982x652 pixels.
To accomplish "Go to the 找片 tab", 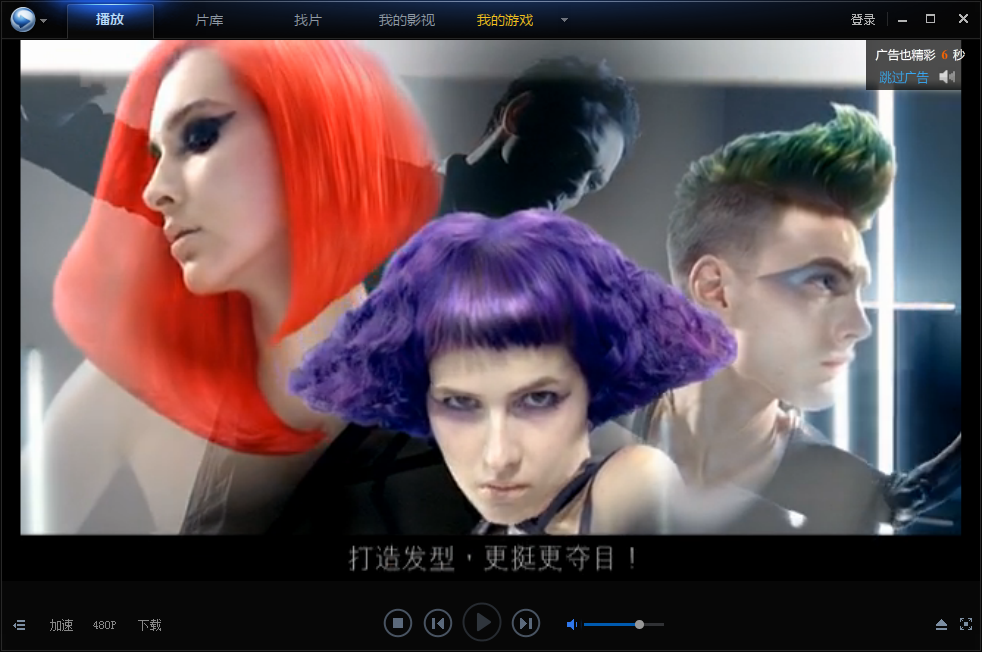I will (x=308, y=21).
